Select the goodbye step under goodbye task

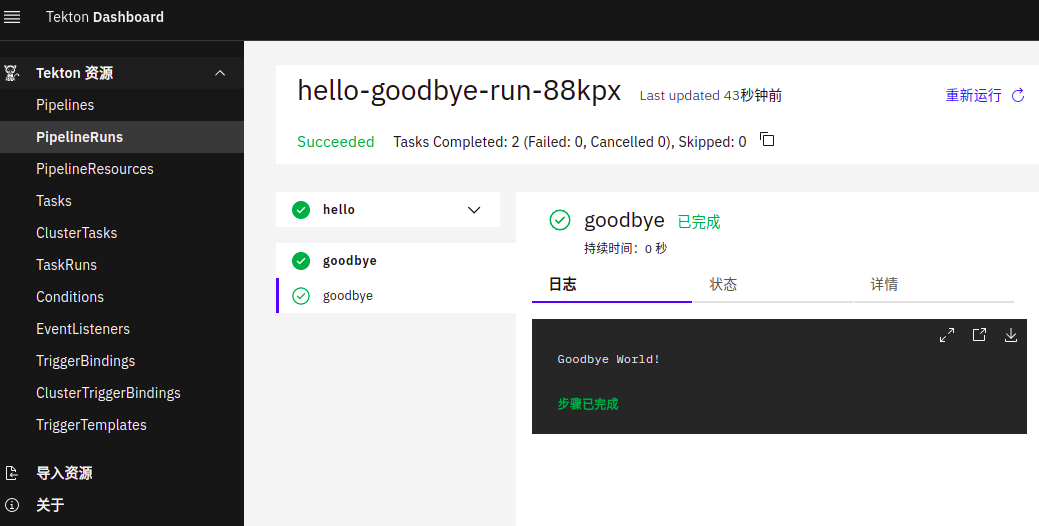point(396,295)
